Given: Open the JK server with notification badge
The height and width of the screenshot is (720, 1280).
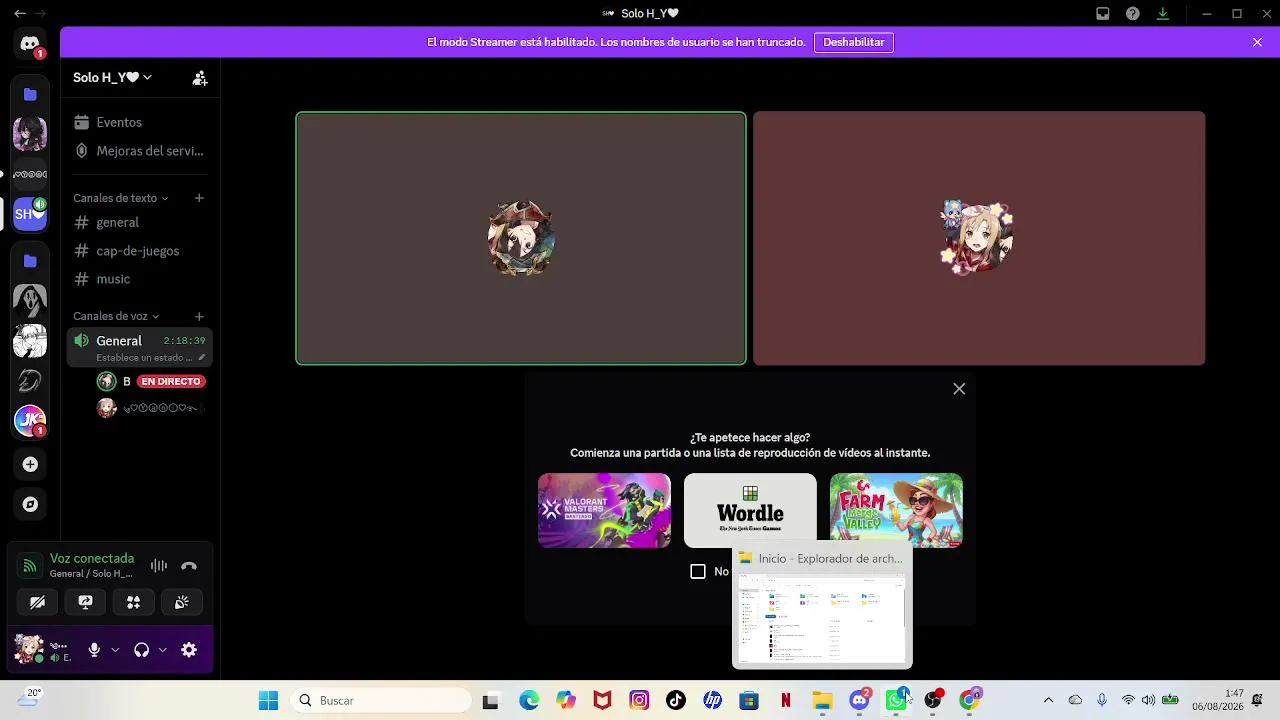Looking at the screenshot, I should click(x=30, y=421).
